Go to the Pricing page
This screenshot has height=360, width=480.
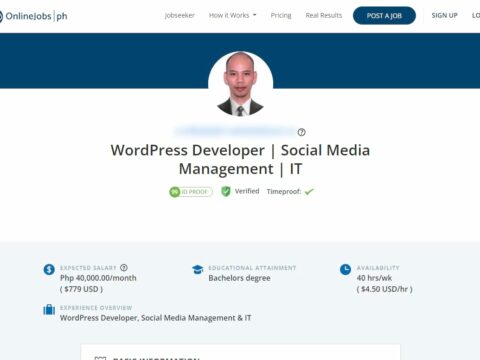pos(281,15)
